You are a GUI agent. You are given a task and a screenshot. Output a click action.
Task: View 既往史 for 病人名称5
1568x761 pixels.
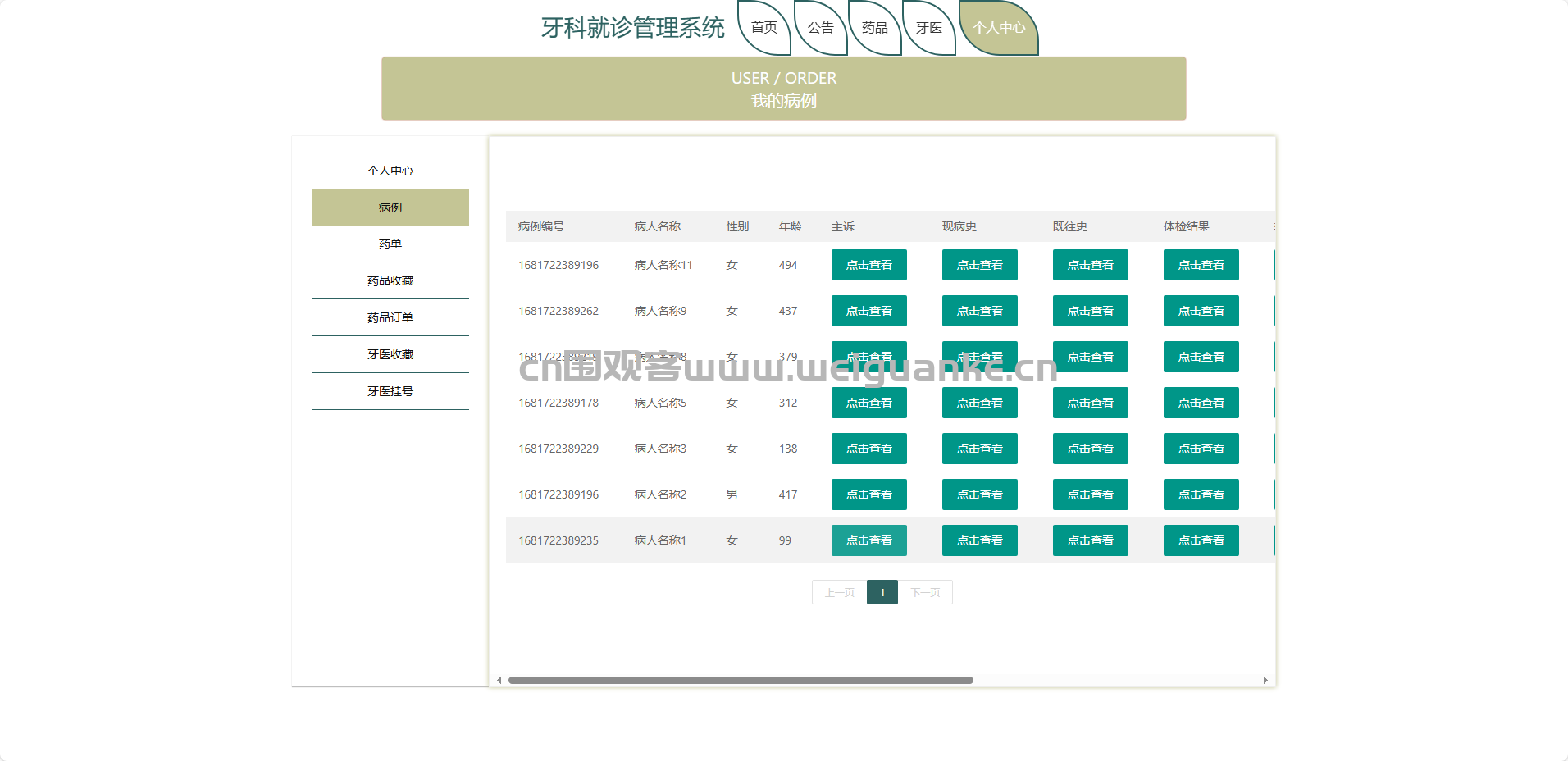[x=1091, y=403]
